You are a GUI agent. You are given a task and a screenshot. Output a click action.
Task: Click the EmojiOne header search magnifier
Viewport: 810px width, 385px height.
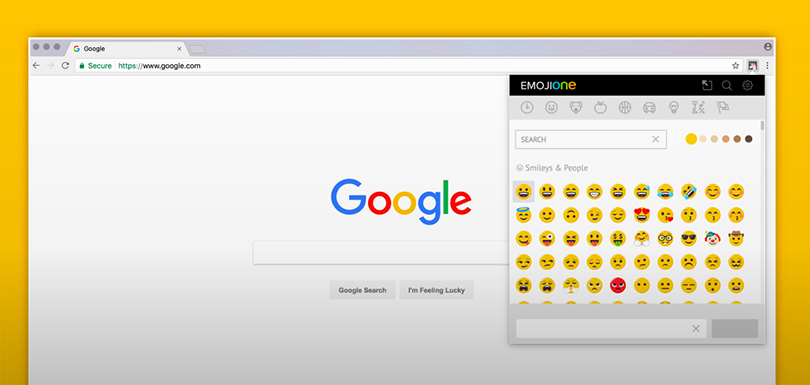pos(727,86)
